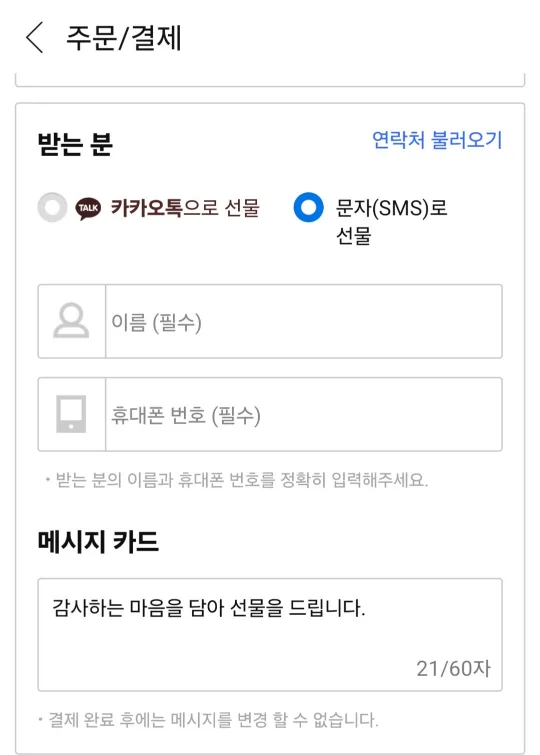Click the 카카오톡으로 선물 label text
This screenshot has width=540, height=755.
(x=185, y=208)
